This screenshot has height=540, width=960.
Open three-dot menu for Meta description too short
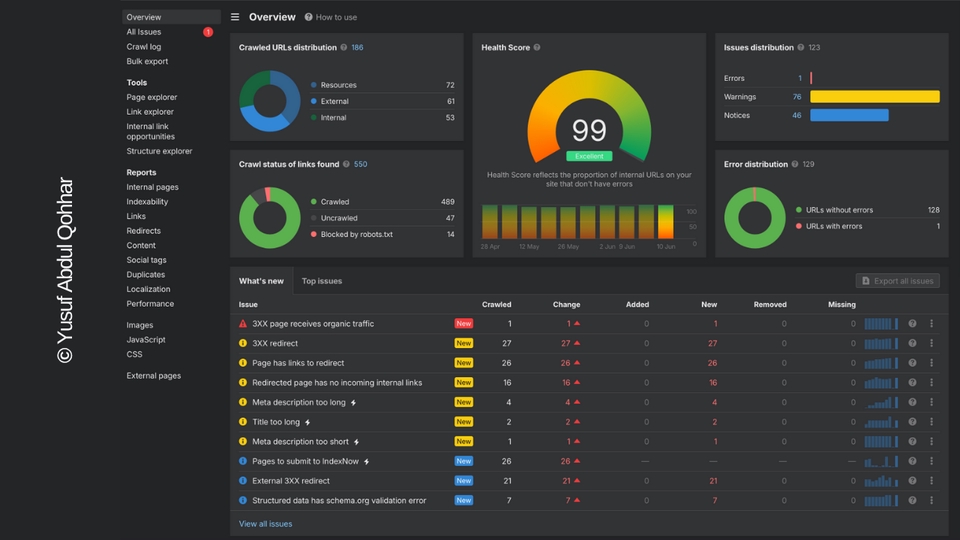[931, 441]
